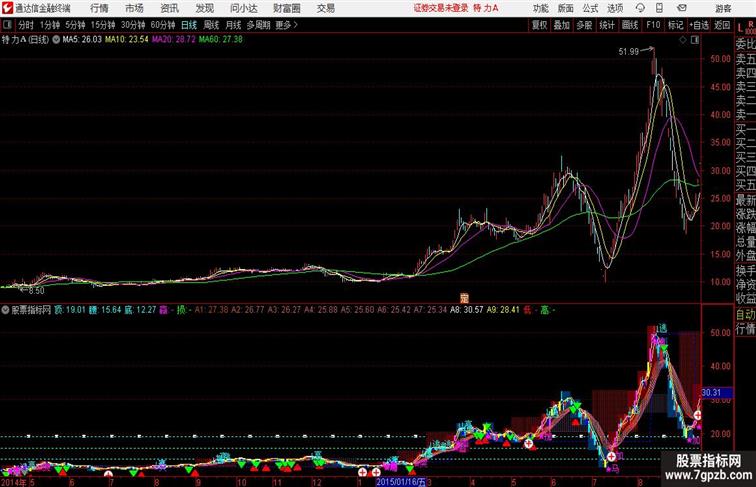Click the 多股 multi-stock toolbar button

point(584,25)
